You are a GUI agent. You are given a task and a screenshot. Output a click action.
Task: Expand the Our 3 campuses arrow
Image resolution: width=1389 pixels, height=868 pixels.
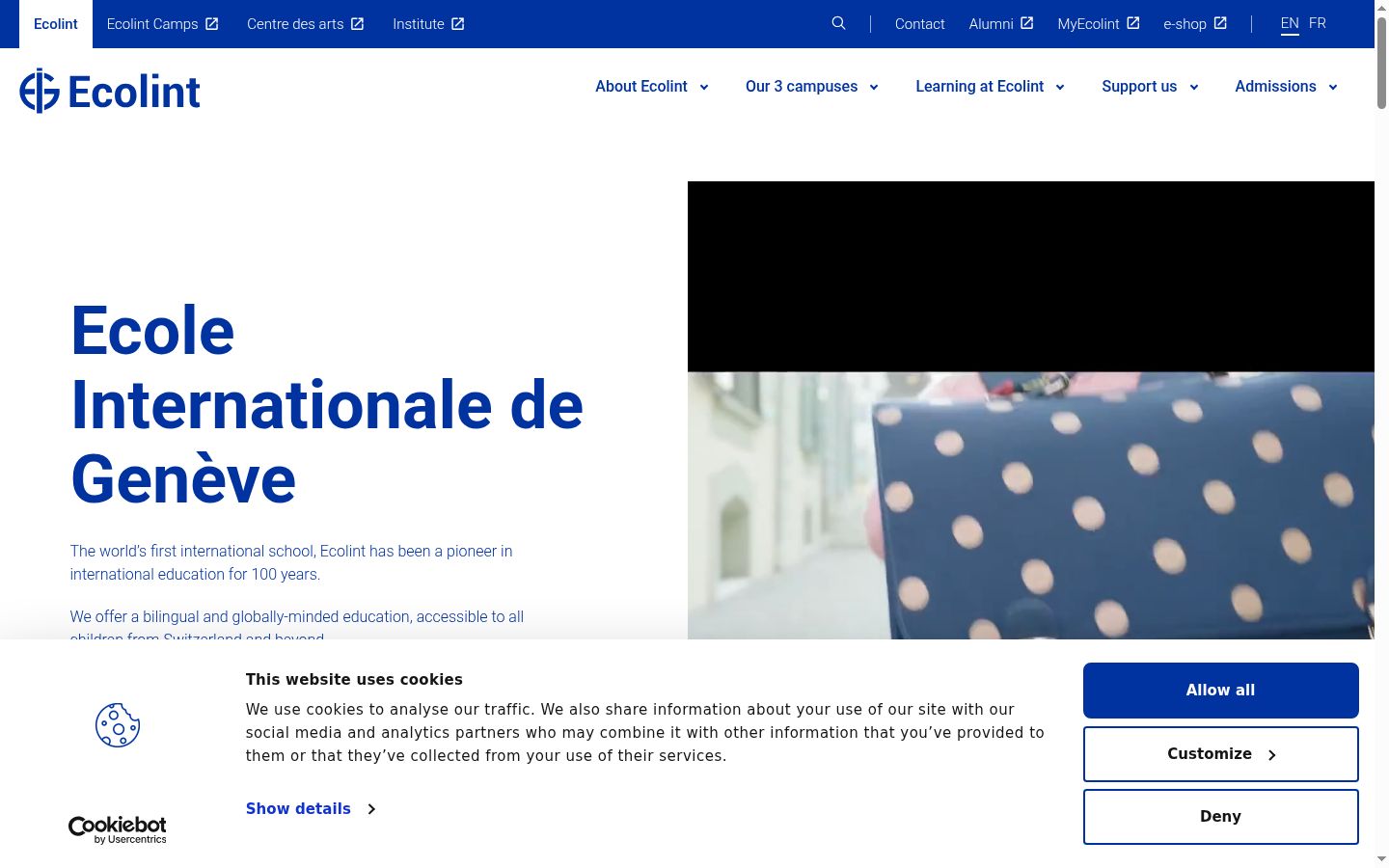(874, 88)
